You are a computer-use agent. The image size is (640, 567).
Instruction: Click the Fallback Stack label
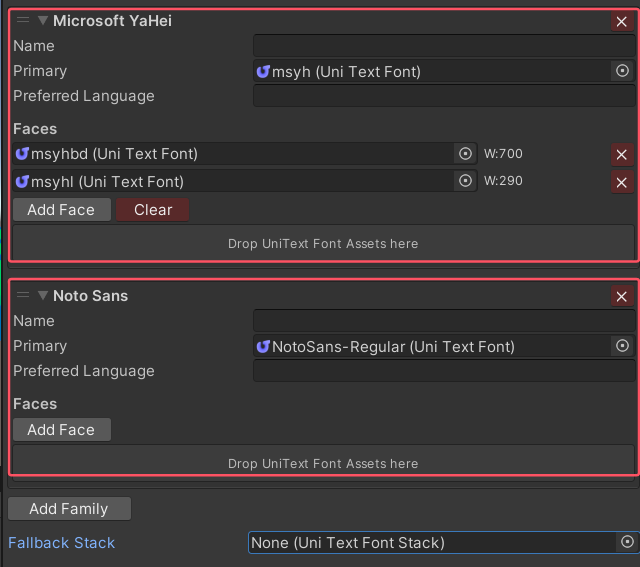pos(62,543)
